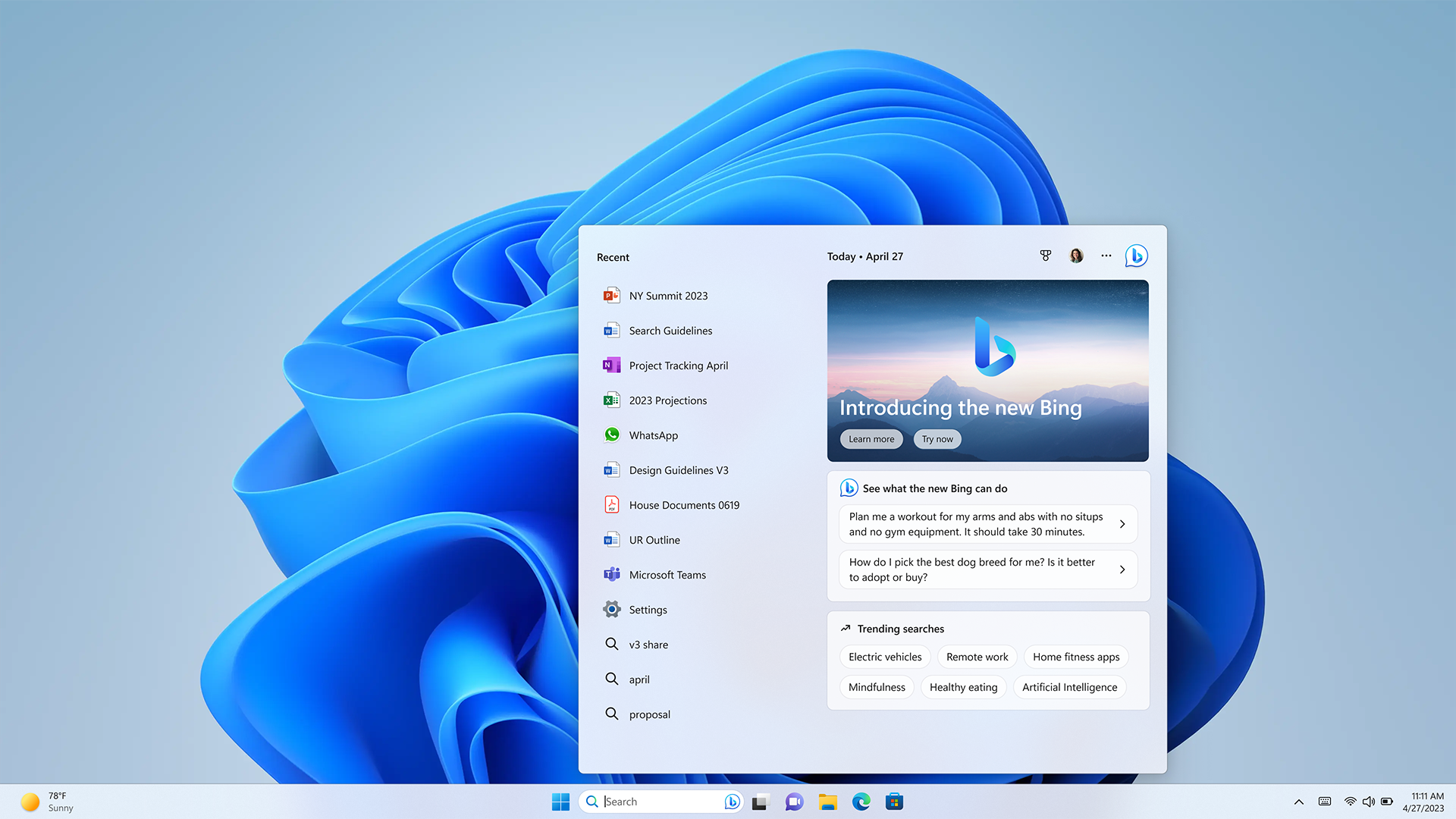1456x819 pixels.
Task: Click the three-dots more options menu
Action: pyautogui.click(x=1105, y=256)
